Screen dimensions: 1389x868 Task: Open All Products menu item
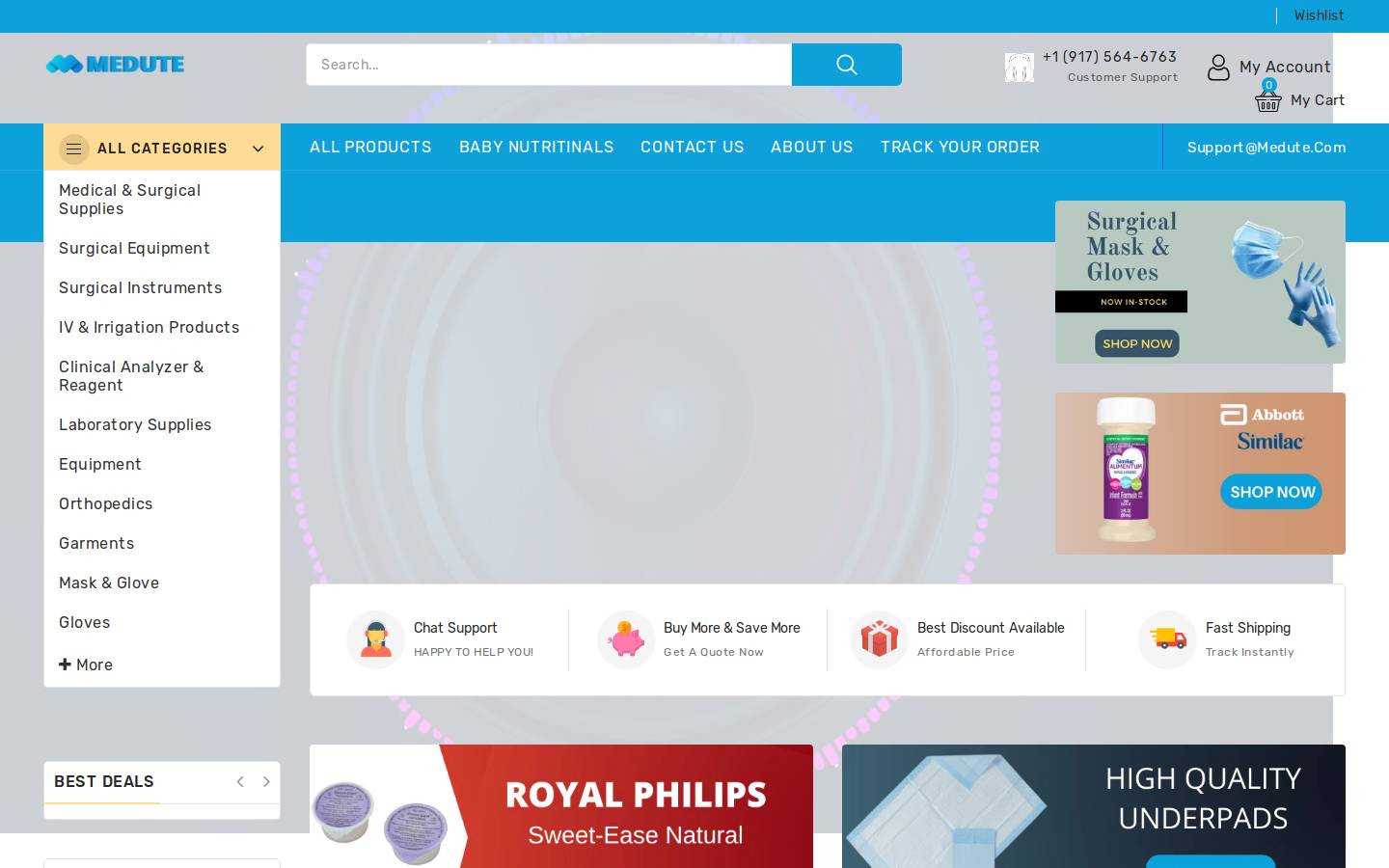point(370,147)
